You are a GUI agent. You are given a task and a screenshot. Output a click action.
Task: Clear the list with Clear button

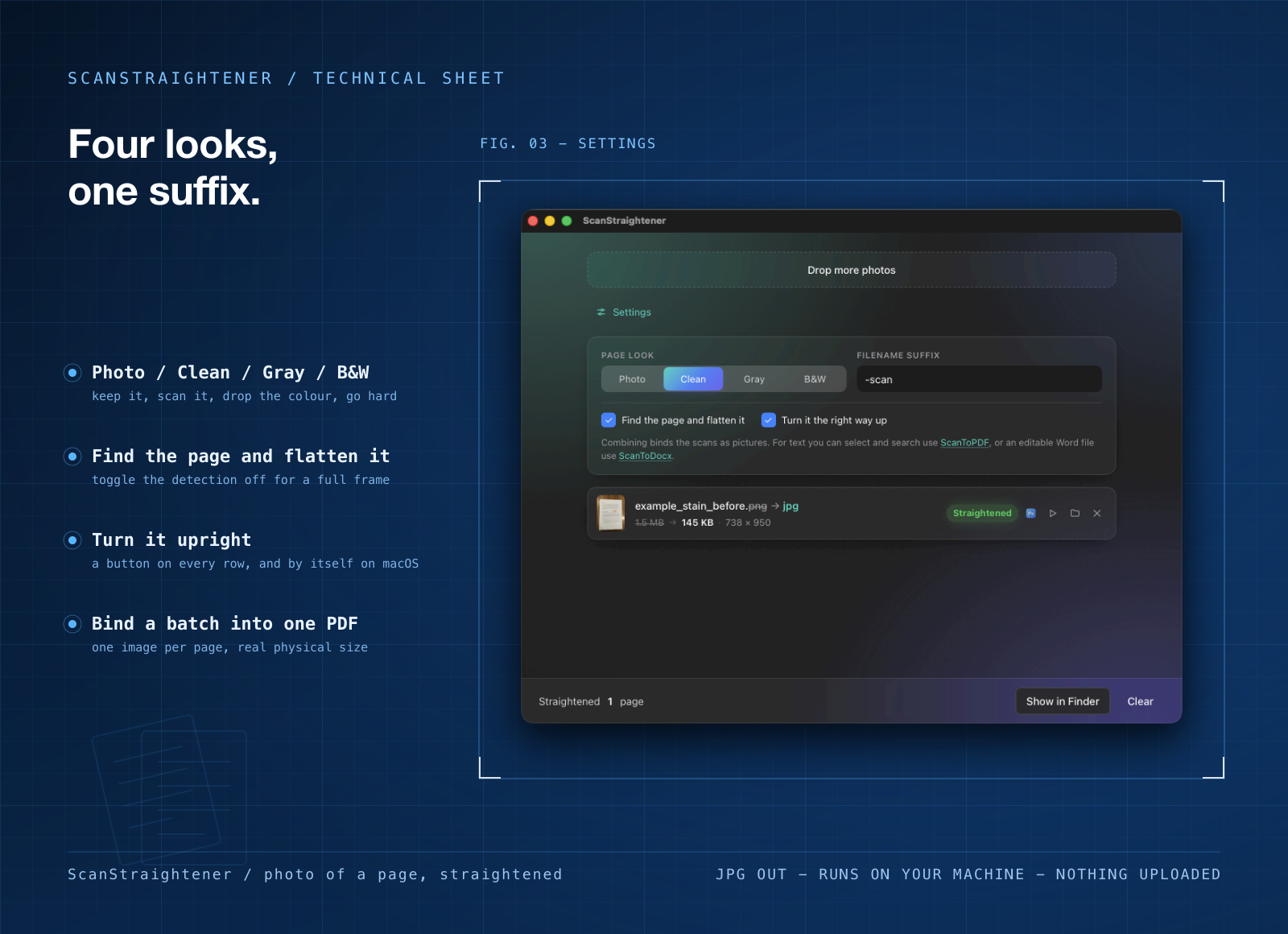pos(1140,701)
